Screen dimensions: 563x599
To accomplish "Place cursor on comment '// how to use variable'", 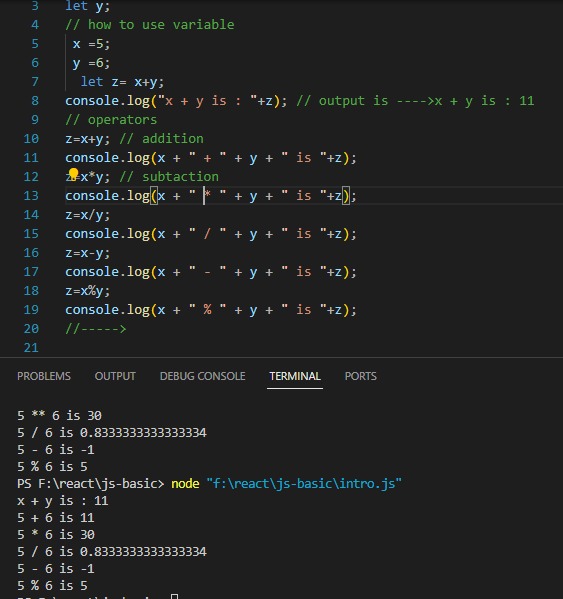I will tap(150, 25).
